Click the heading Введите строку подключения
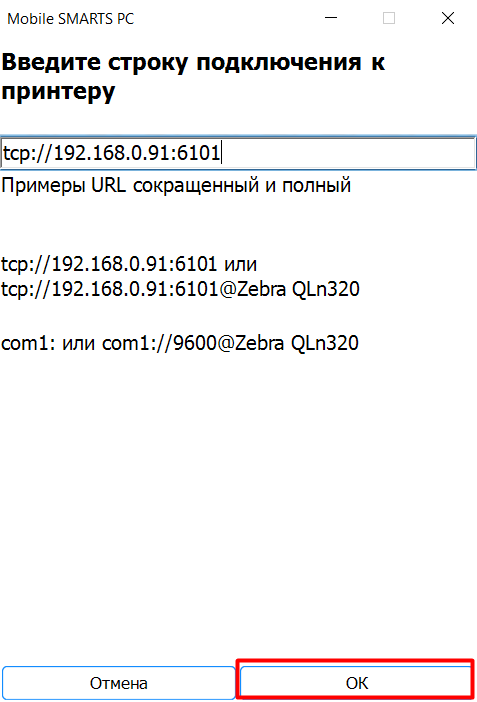Screen dimensions: 477x702 (181, 62)
